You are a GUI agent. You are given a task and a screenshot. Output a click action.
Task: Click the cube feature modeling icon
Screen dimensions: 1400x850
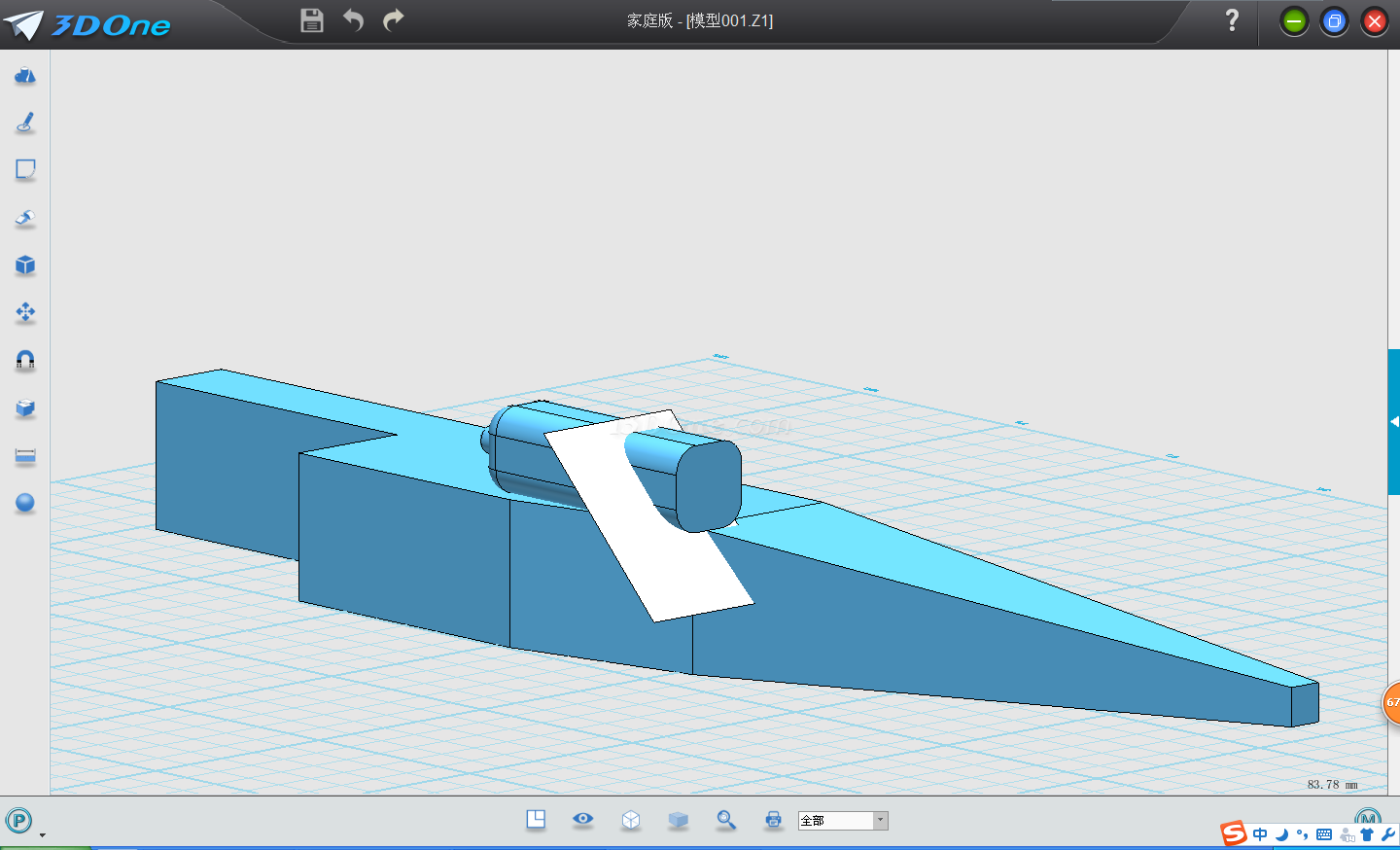click(25, 266)
